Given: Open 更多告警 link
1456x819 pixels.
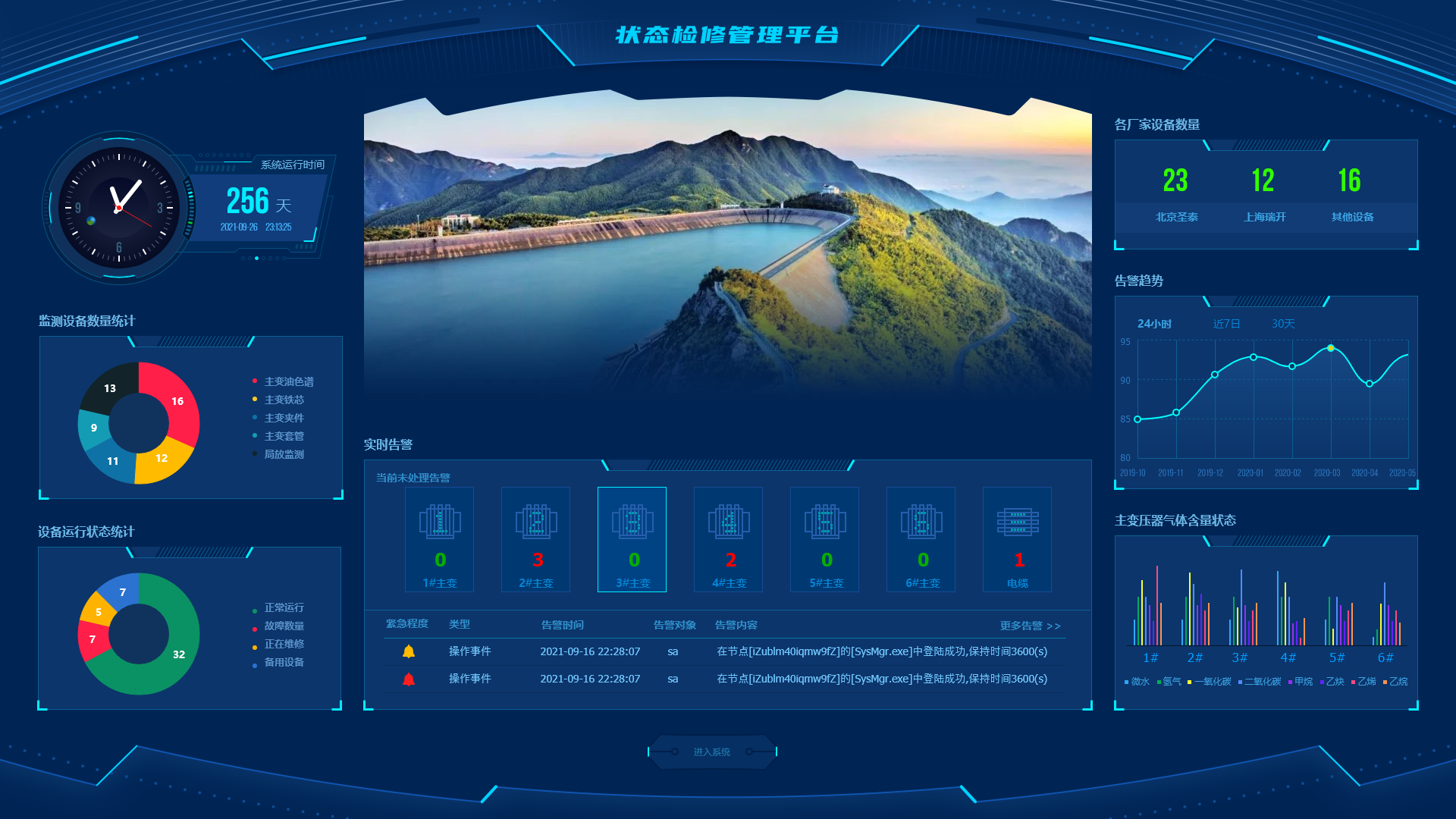Looking at the screenshot, I should [x=1030, y=626].
